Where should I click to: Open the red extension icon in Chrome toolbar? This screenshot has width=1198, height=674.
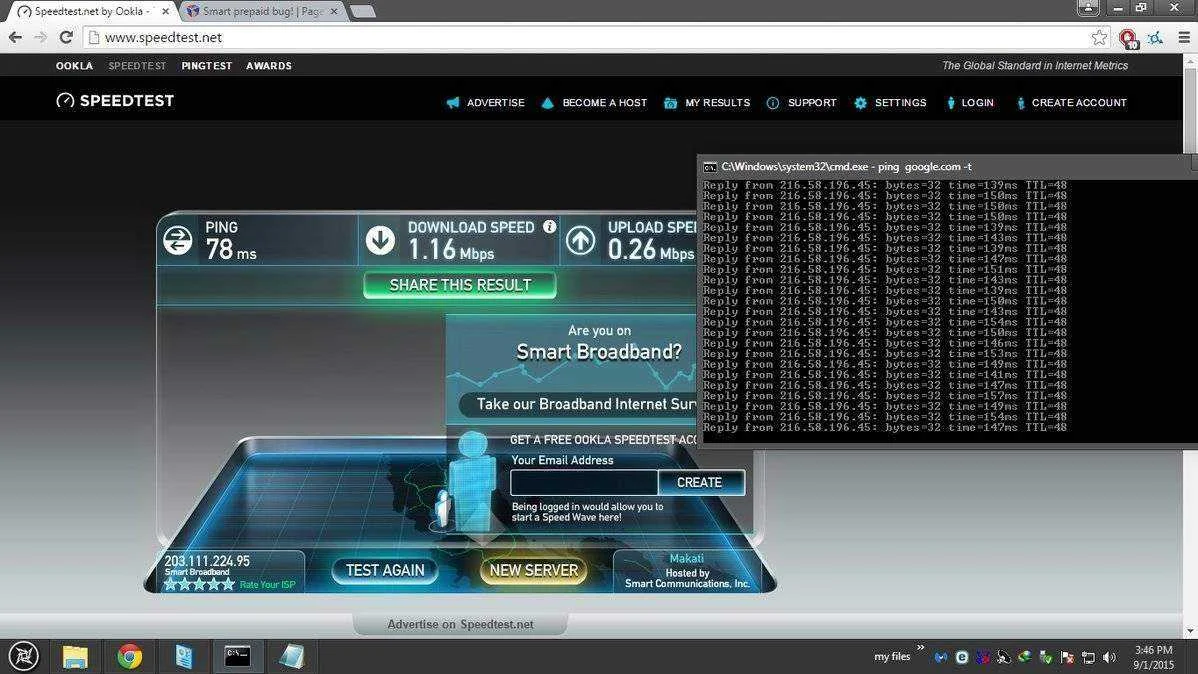[x=1128, y=37]
